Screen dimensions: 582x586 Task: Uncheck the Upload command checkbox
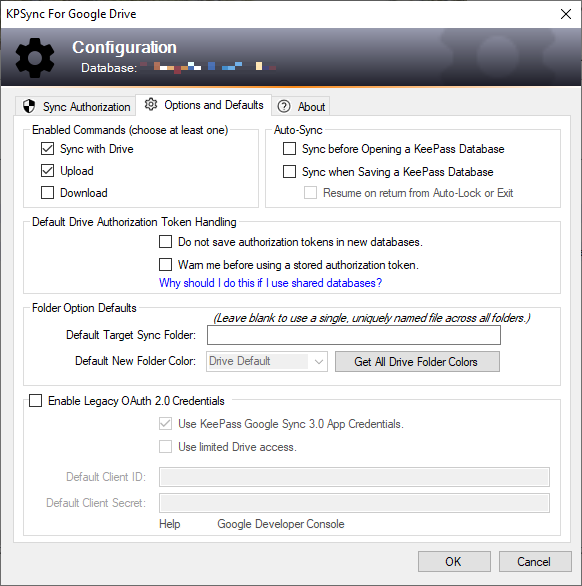click(47, 171)
